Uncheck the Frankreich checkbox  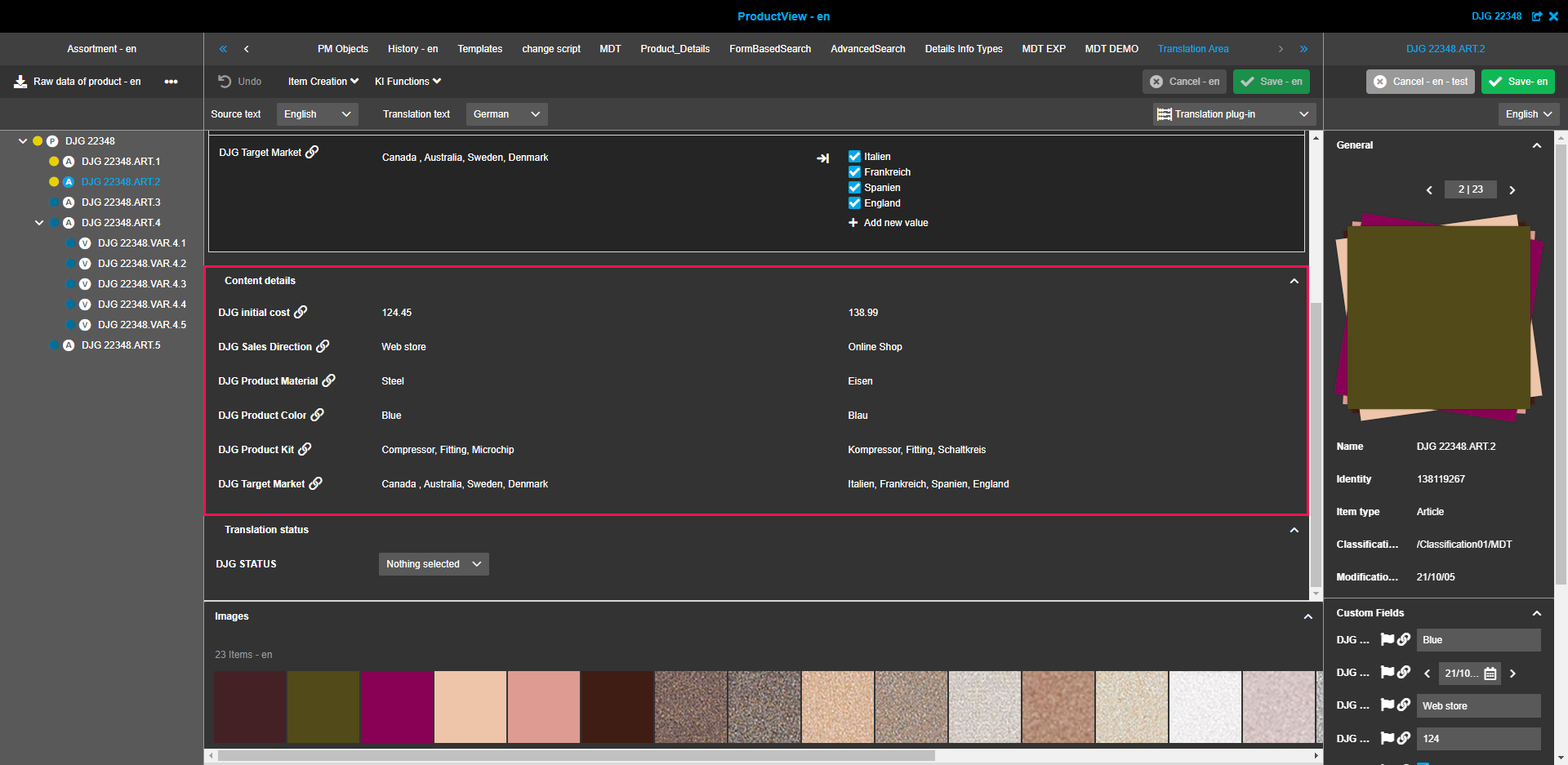click(854, 171)
